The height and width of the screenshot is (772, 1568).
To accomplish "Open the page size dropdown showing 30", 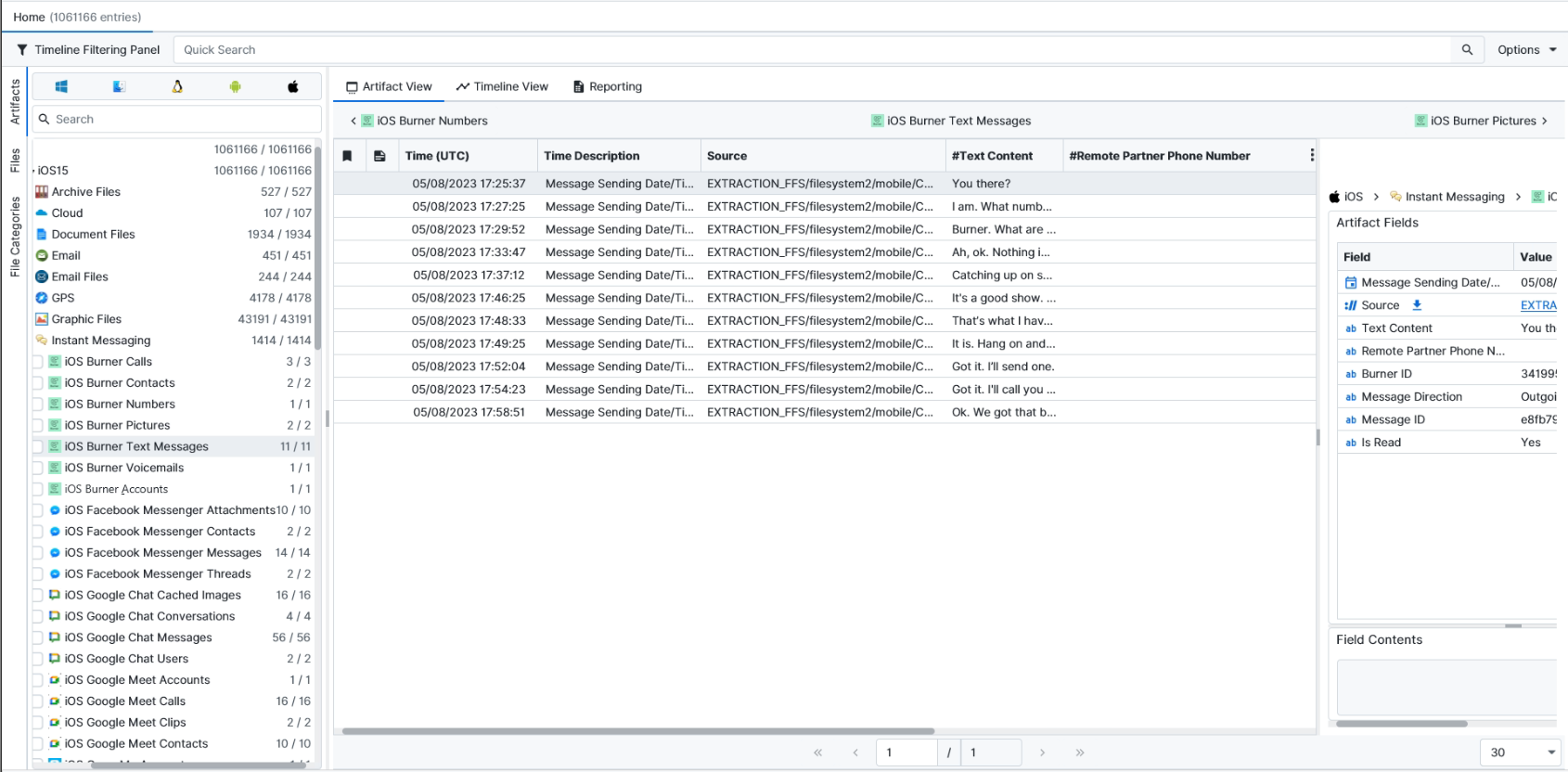I will tap(1521, 753).
